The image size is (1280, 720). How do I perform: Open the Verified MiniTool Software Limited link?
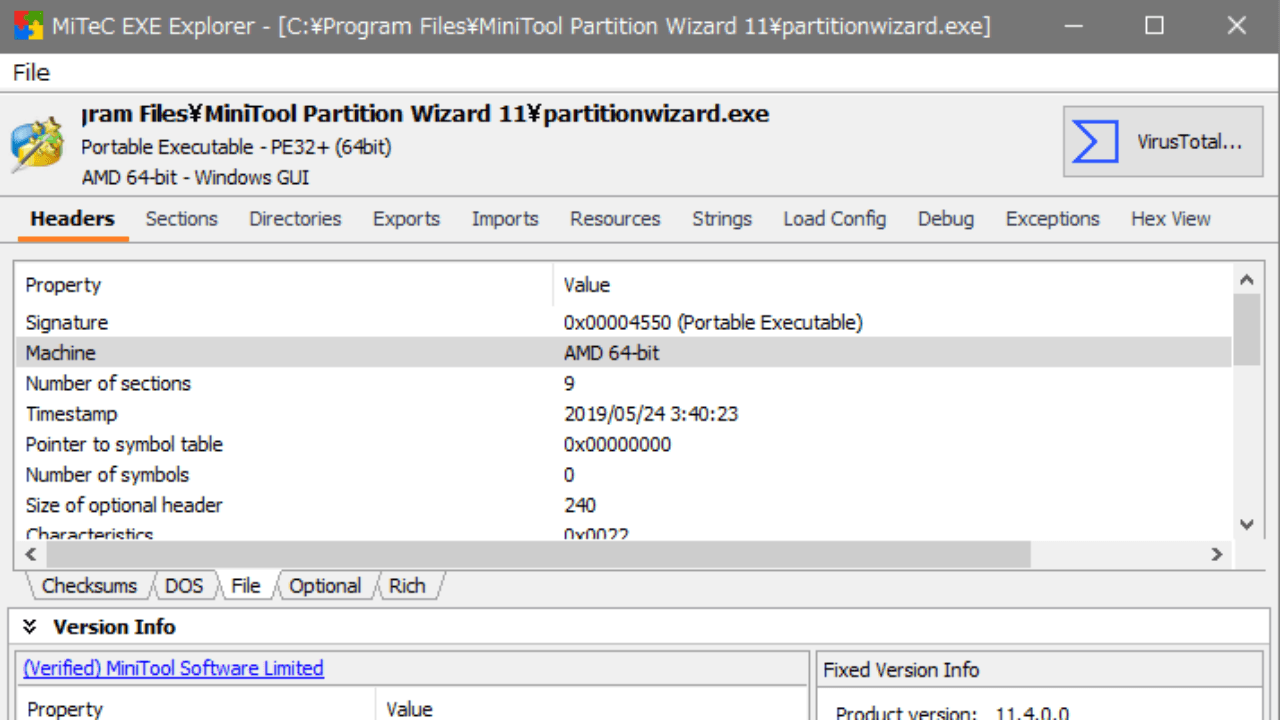[x=173, y=668]
